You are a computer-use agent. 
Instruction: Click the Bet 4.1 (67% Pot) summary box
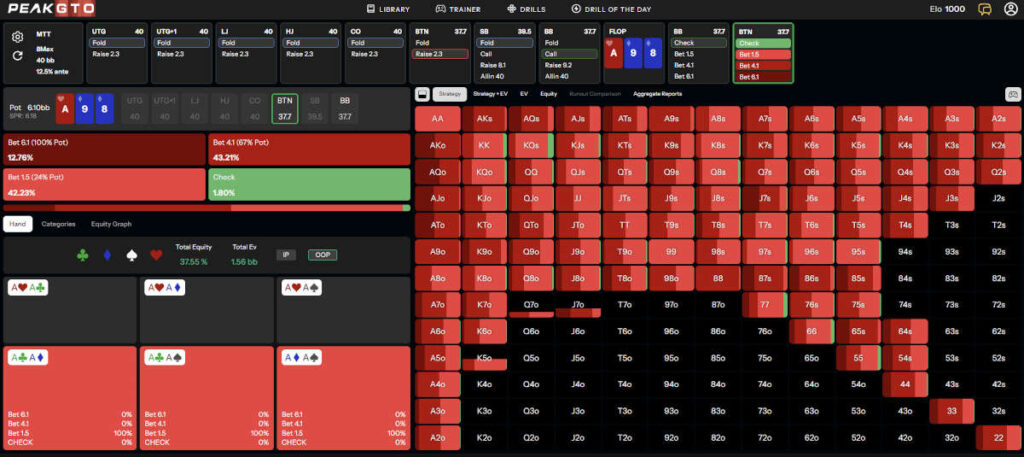coord(309,150)
